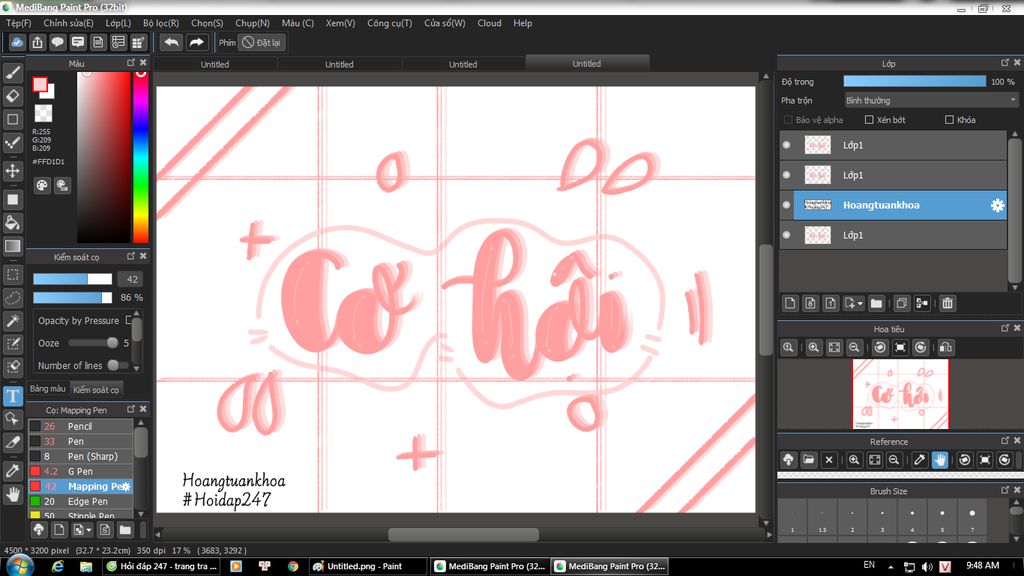
Task: Click the foreground pink color swatch
Action: click(x=40, y=85)
